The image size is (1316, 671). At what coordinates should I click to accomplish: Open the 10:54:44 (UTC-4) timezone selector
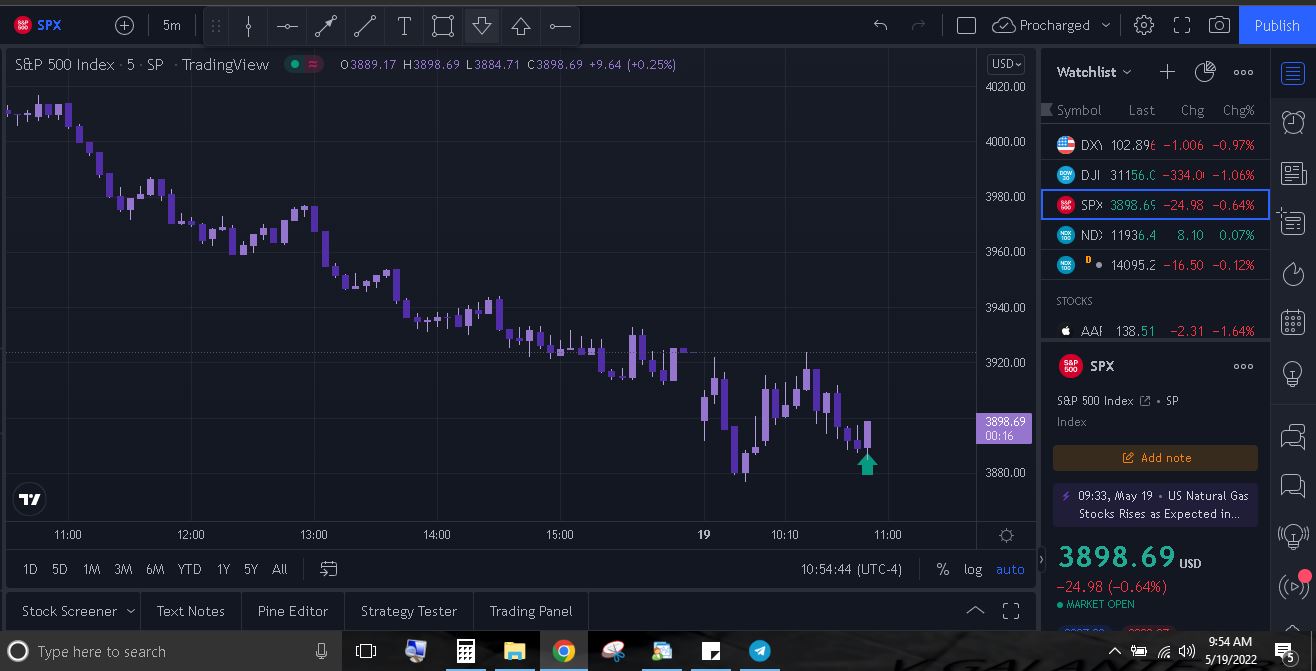[x=852, y=569]
